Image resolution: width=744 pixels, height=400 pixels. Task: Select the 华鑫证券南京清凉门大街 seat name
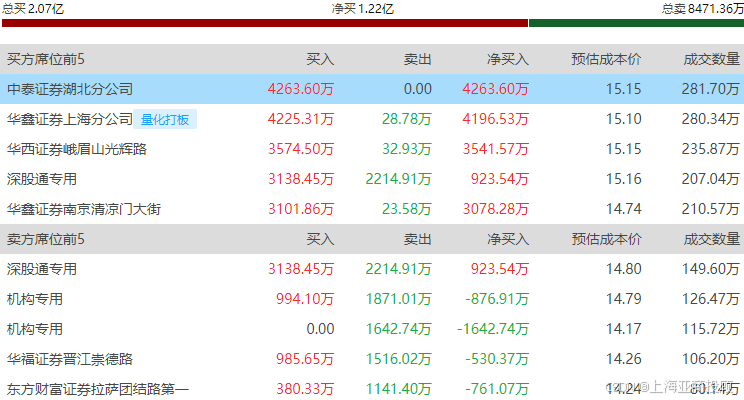[x=84, y=209]
